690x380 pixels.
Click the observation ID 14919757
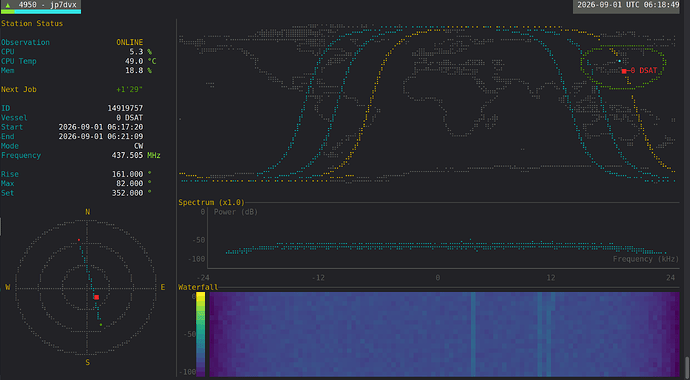point(125,108)
